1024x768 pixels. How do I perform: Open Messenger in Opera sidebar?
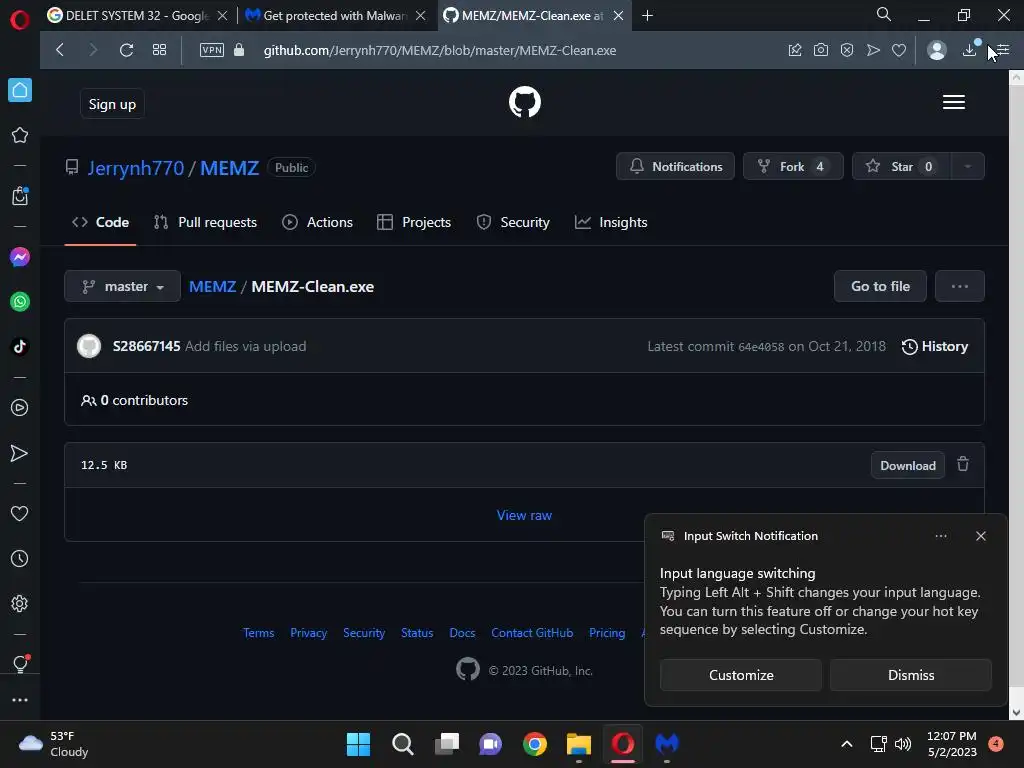pyautogui.click(x=20, y=257)
